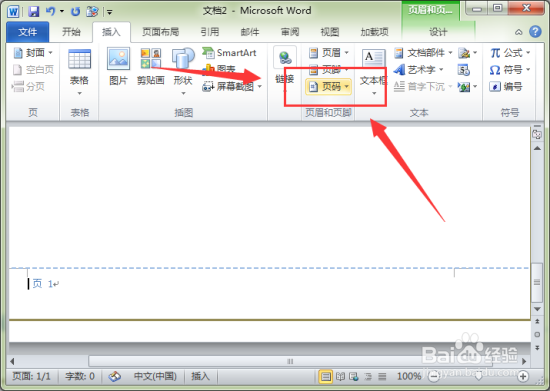Insert a page break (分页)

pos(28,86)
